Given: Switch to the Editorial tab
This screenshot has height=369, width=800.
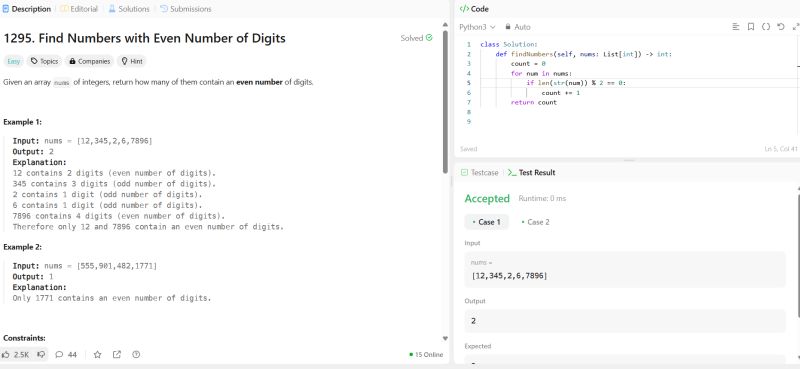Looking at the screenshot, I should tap(79, 9).
